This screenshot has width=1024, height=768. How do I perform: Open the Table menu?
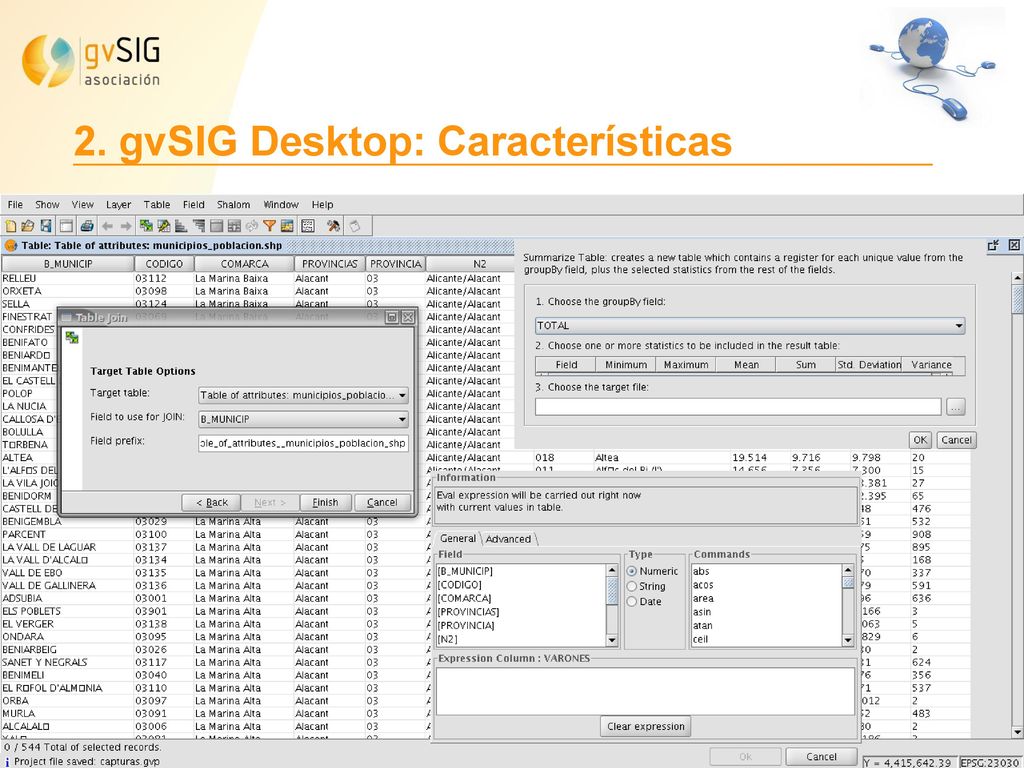[x=157, y=204]
